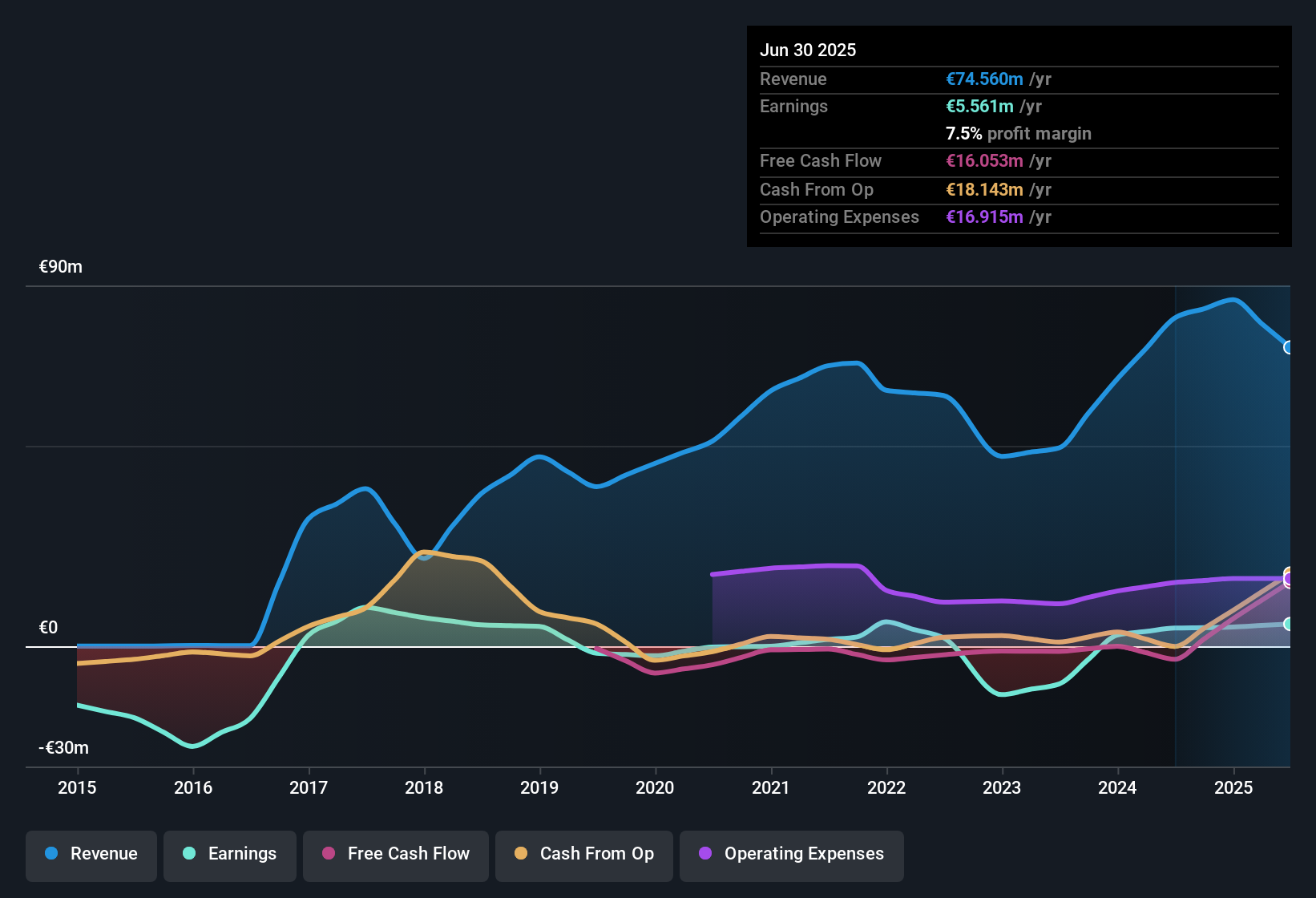
Task: Click the blue Revenue legend dot
Action: [51, 854]
